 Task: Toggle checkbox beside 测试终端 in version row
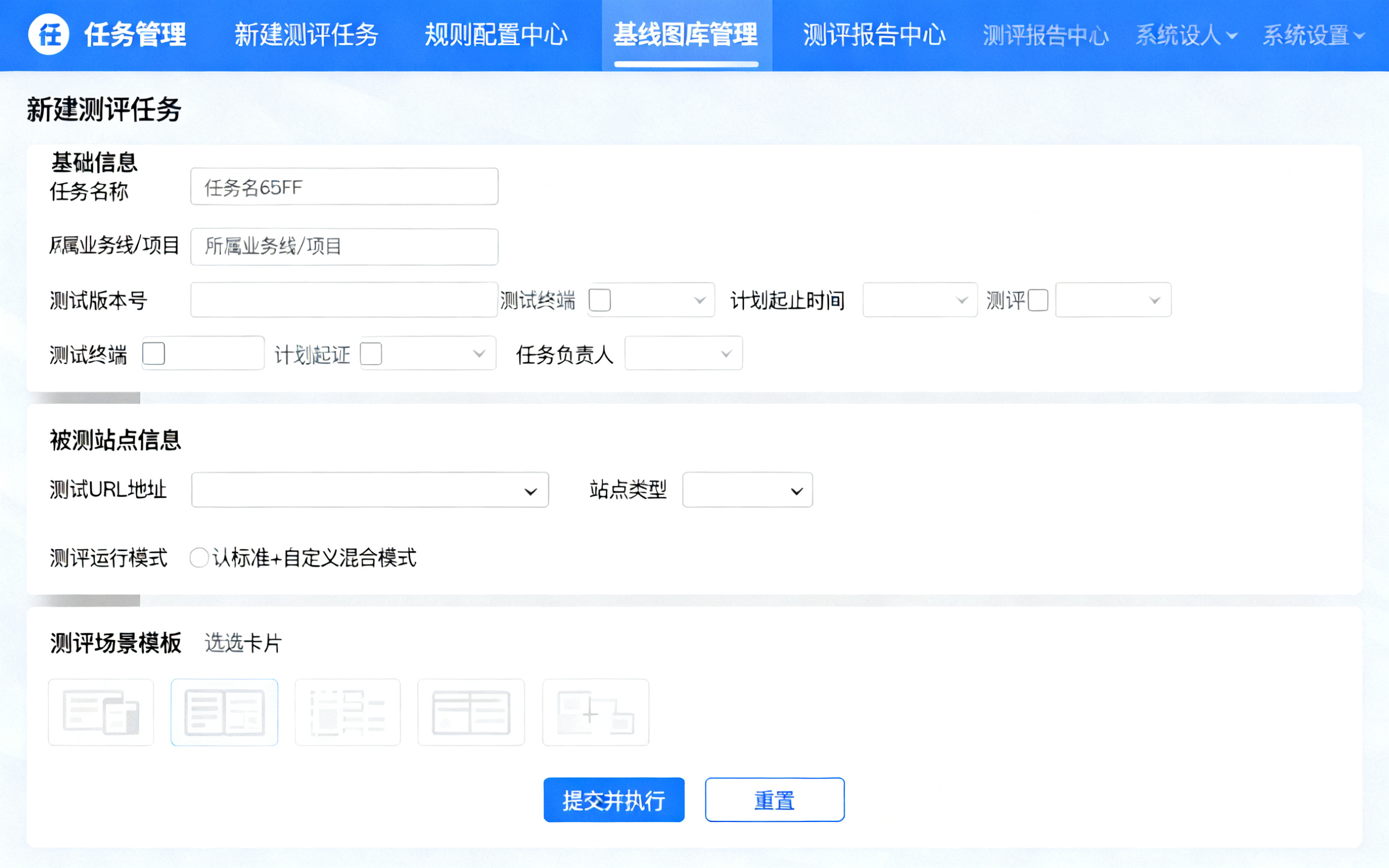tap(600, 300)
